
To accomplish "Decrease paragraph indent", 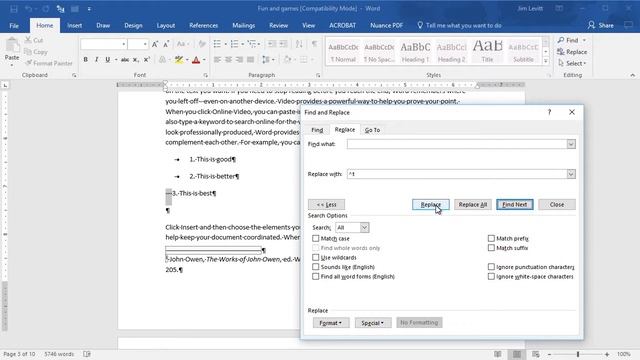I will [272, 44].
